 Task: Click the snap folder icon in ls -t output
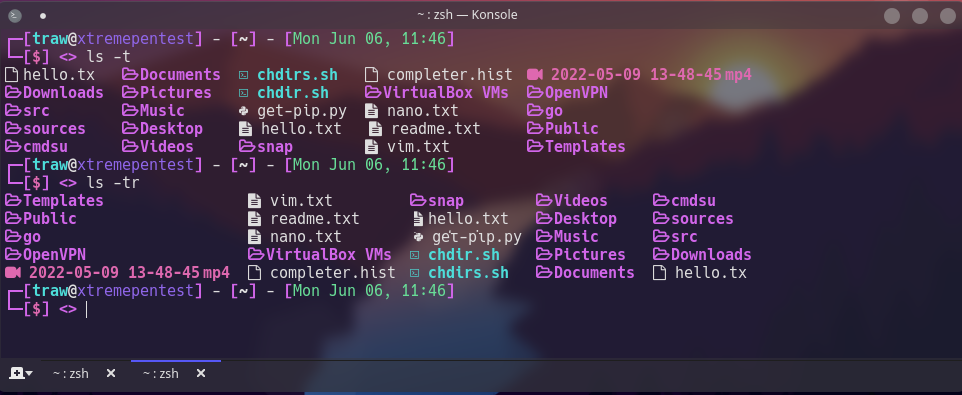tap(247, 147)
